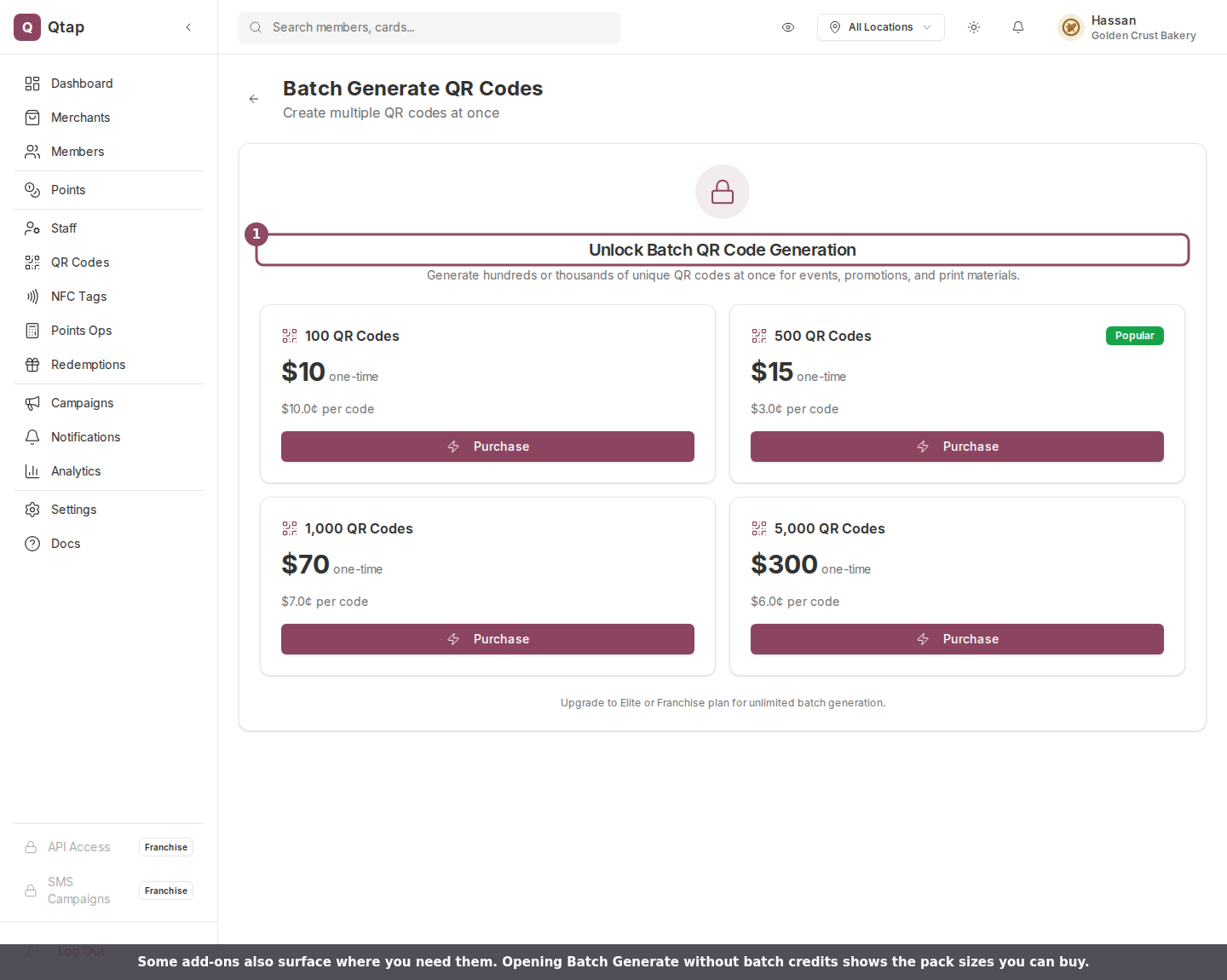Viewport: 1227px width, 980px height.
Task: Click the Franchise badge beside API Access
Action: coord(166,847)
